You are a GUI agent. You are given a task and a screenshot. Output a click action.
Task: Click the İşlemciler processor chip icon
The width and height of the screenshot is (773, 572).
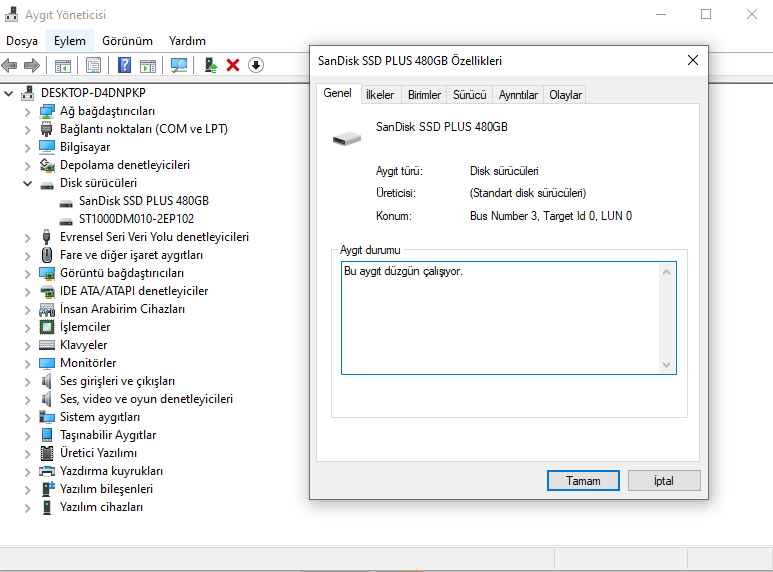pos(47,327)
